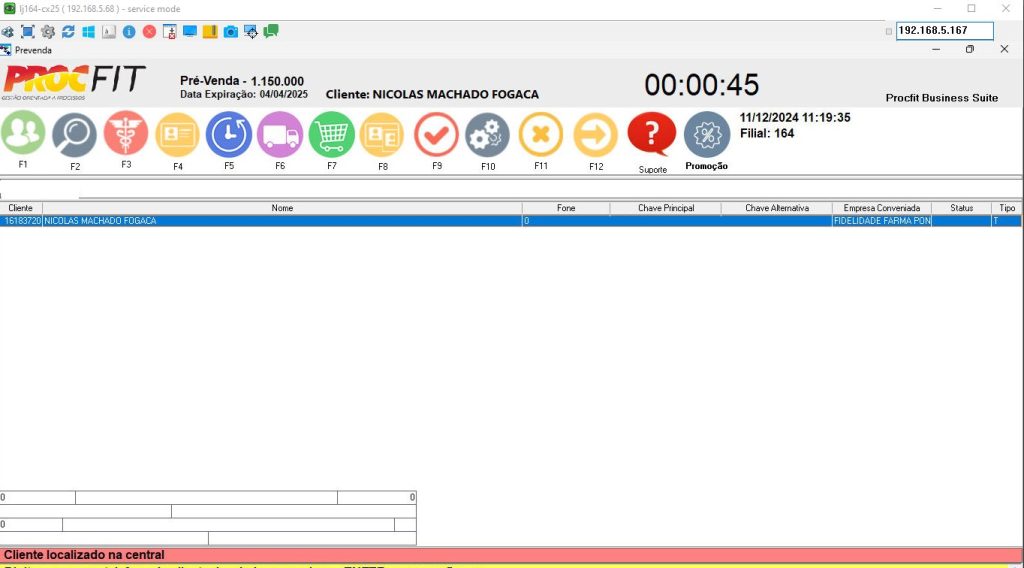The width and height of the screenshot is (1024, 568).
Task: Open the keyboard key icon in toolbar
Action: [x=108, y=31]
